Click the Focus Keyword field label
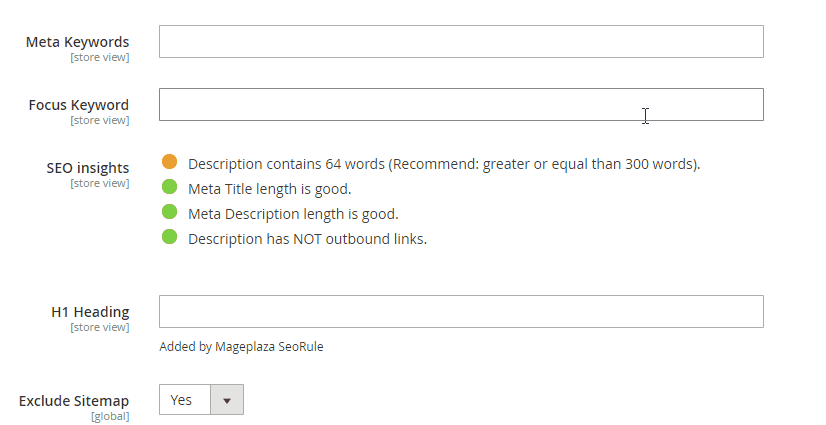 coord(79,104)
